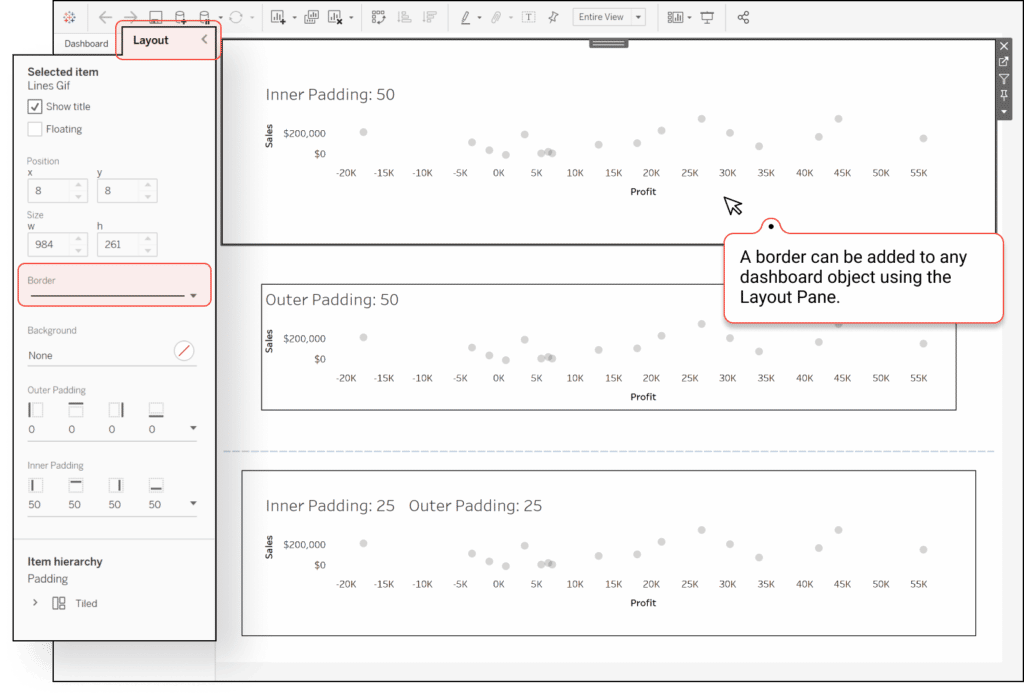
Task: Save the workbook with the Save icon
Action: 155,18
